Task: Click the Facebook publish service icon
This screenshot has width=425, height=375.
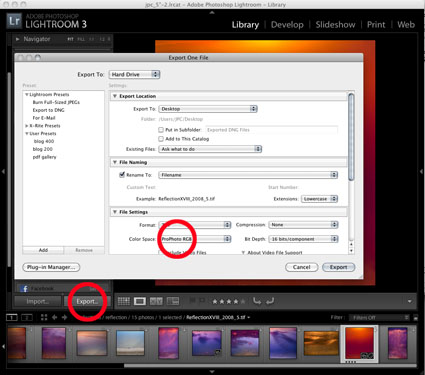Action: coord(24,288)
